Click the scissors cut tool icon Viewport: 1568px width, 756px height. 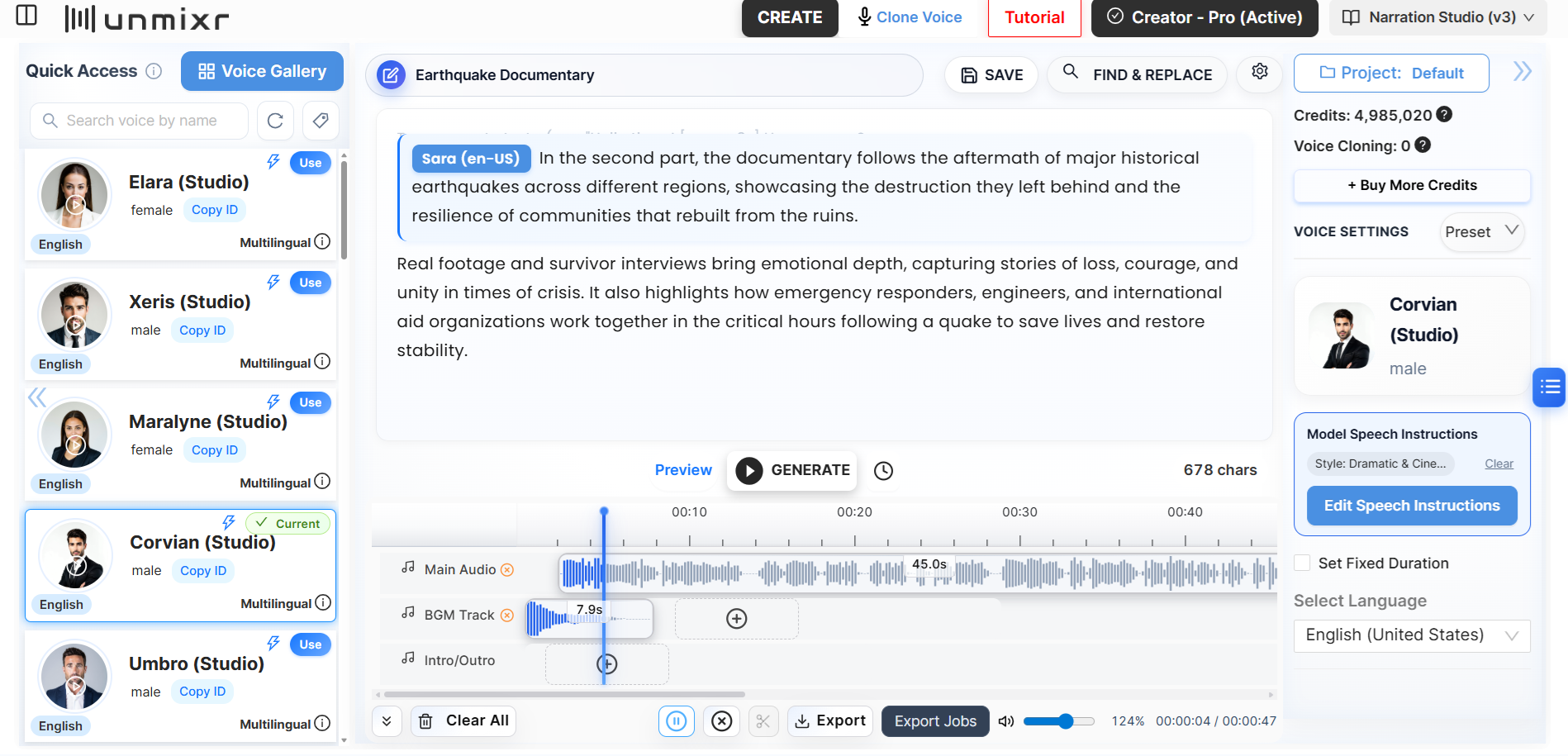763,721
